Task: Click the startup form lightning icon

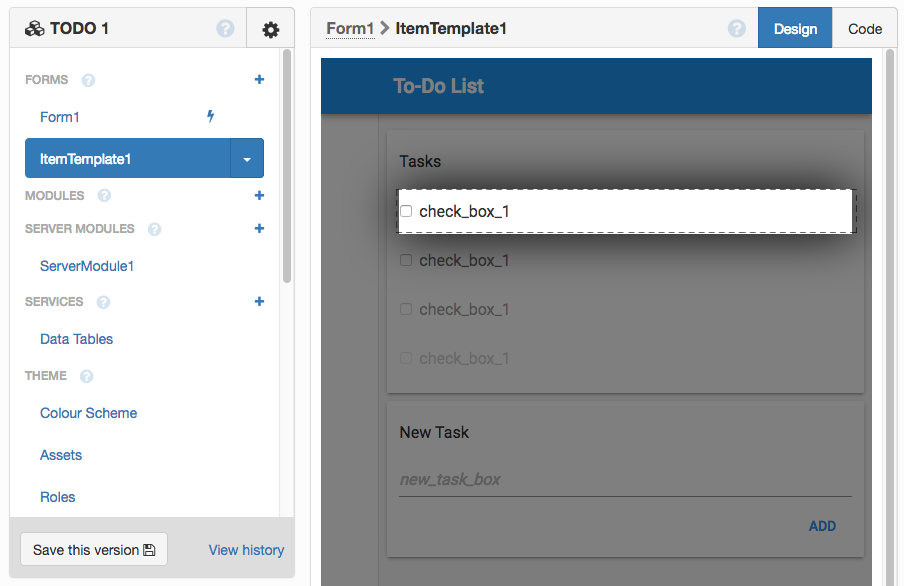Action: tap(211, 117)
